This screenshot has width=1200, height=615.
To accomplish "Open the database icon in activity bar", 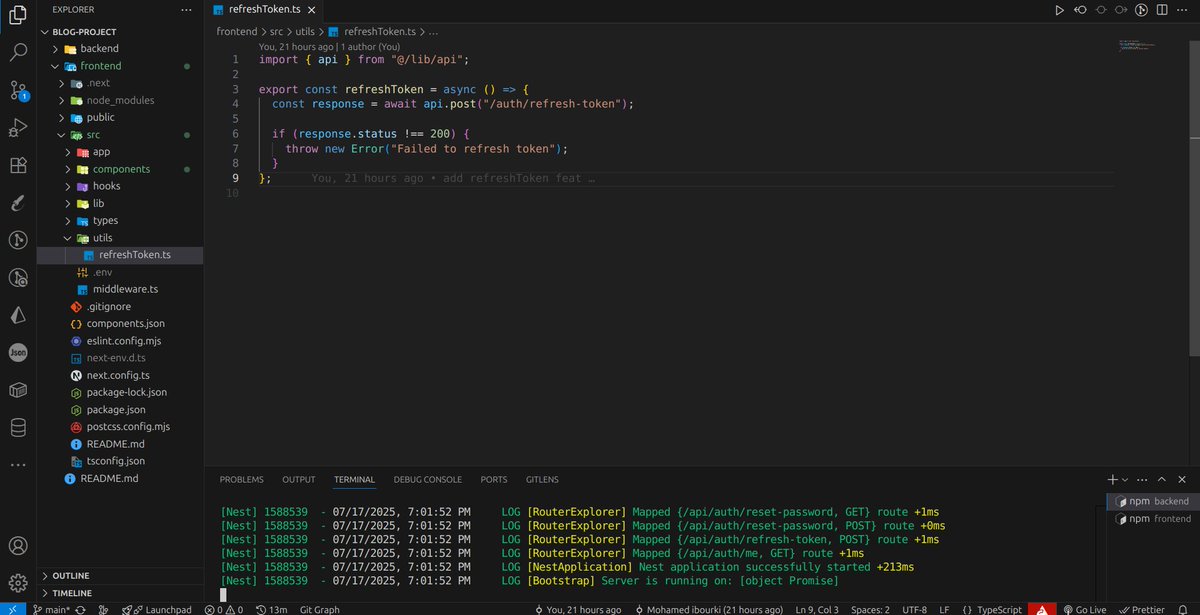I will tap(17, 427).
